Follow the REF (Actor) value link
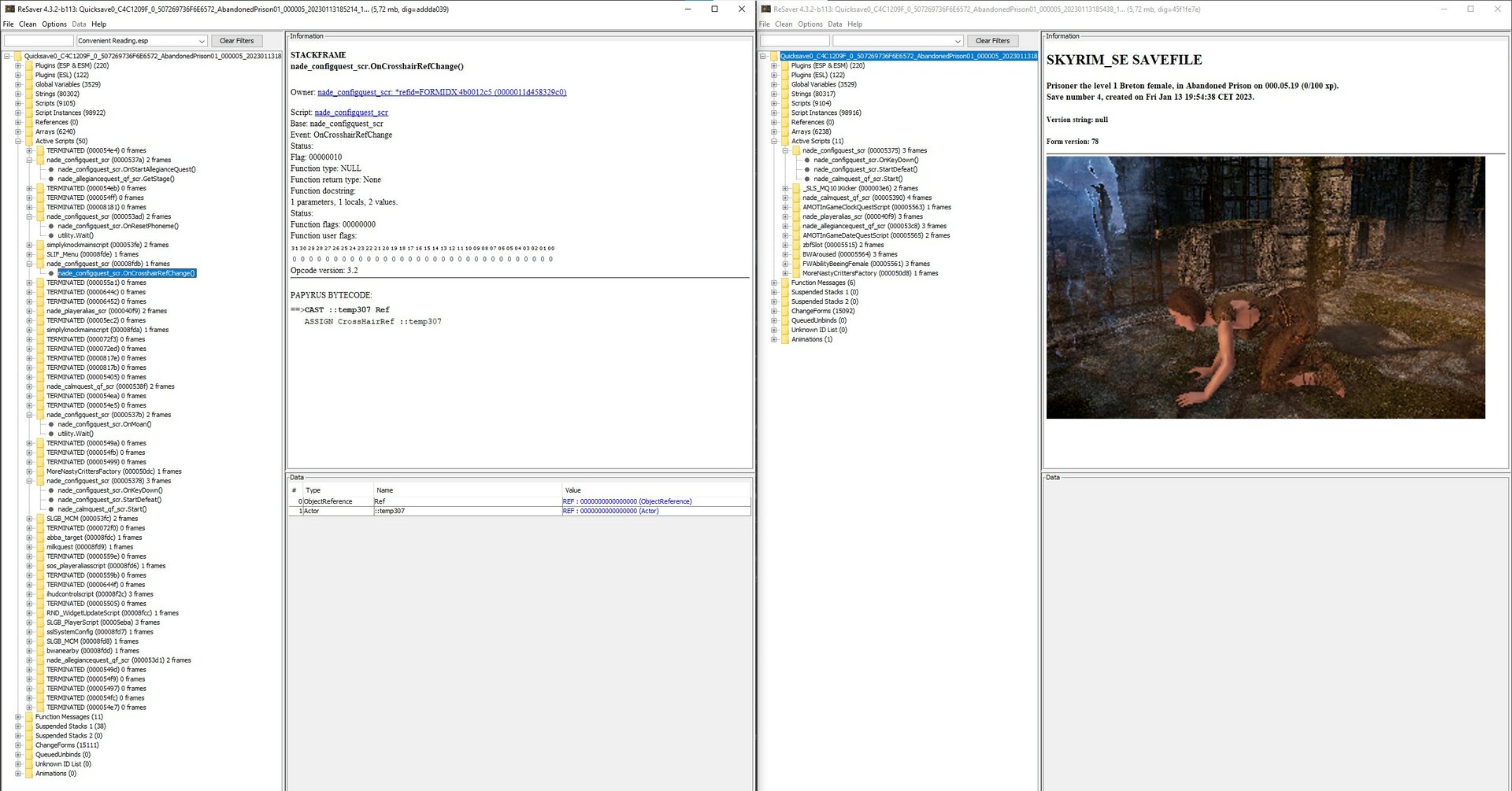1512x791 pixels. coord(610,511)
